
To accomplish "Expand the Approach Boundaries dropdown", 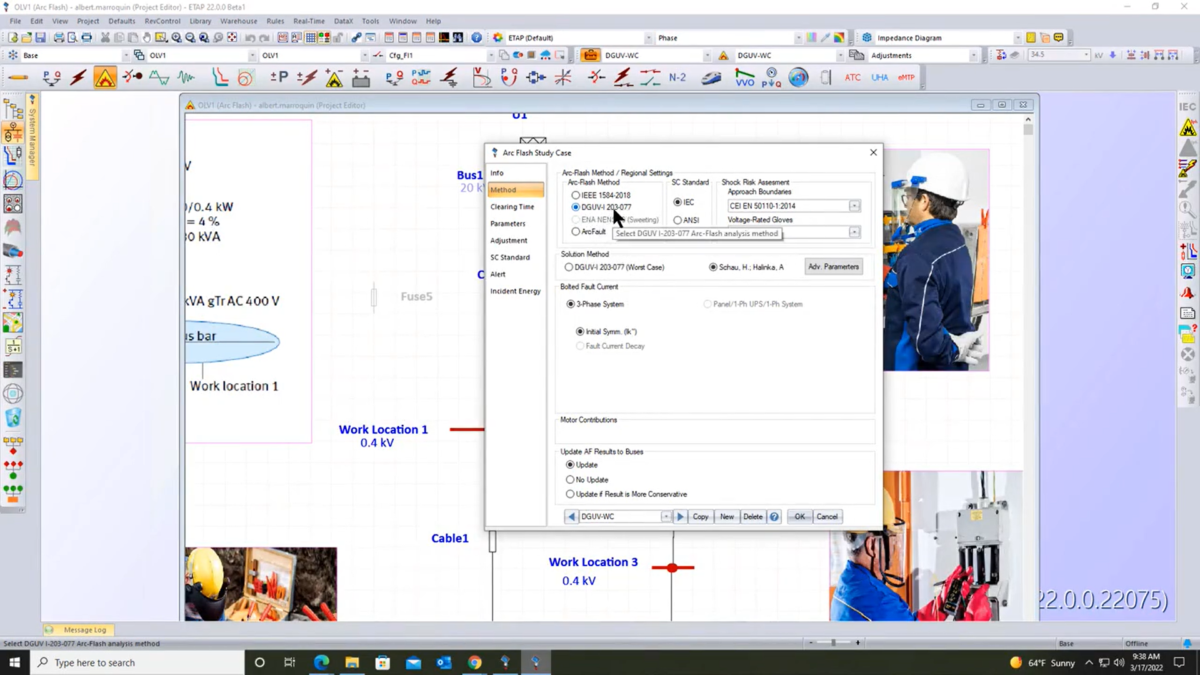I will (x=855, y=206).
